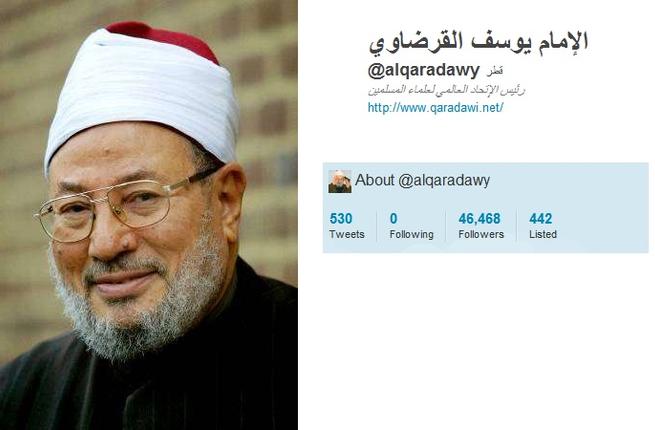Click the divider between Followers and Listed
Screen dimensions: 655x430
click(x=517, y=226)
